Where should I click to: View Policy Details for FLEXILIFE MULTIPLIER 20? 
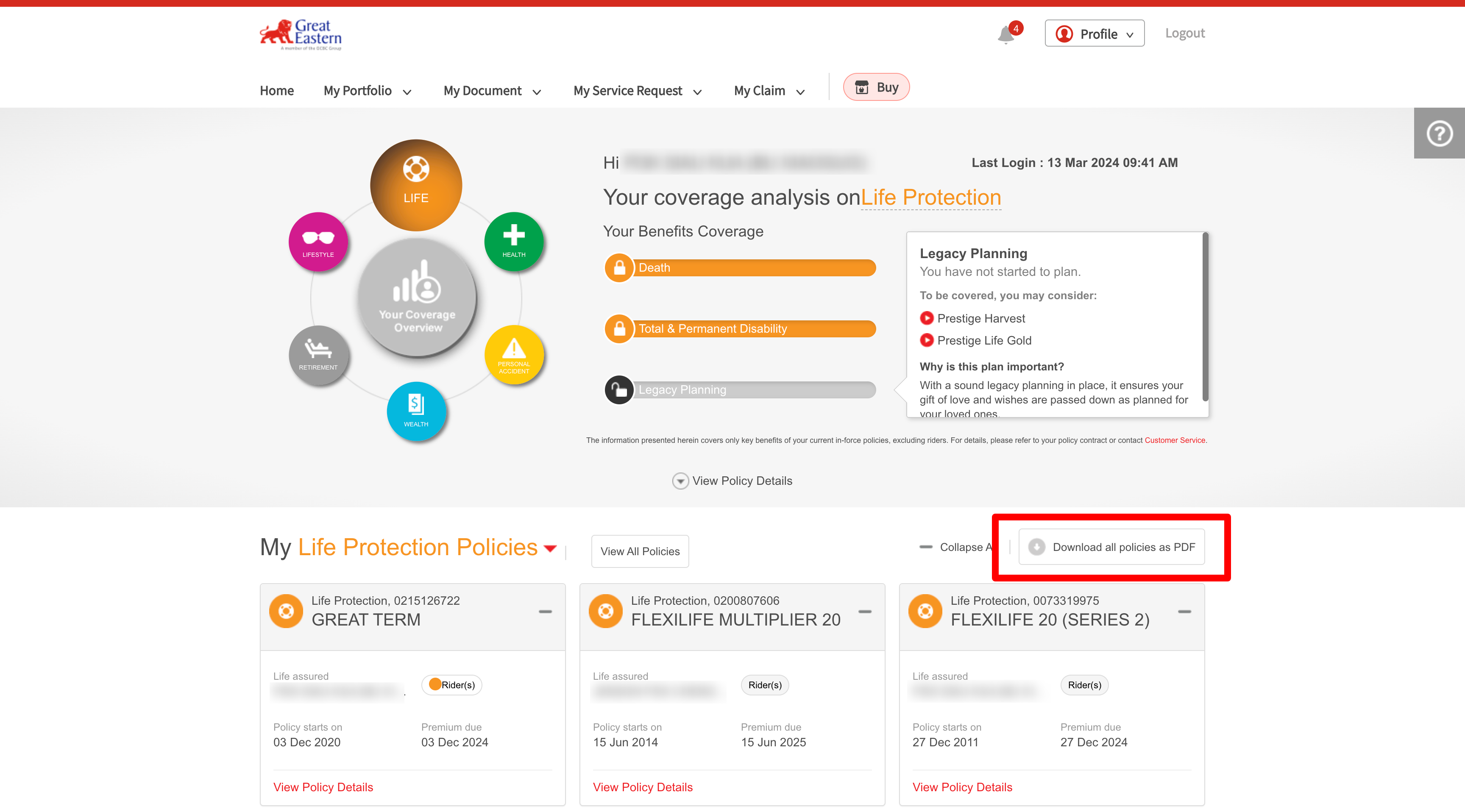(643, 787)
